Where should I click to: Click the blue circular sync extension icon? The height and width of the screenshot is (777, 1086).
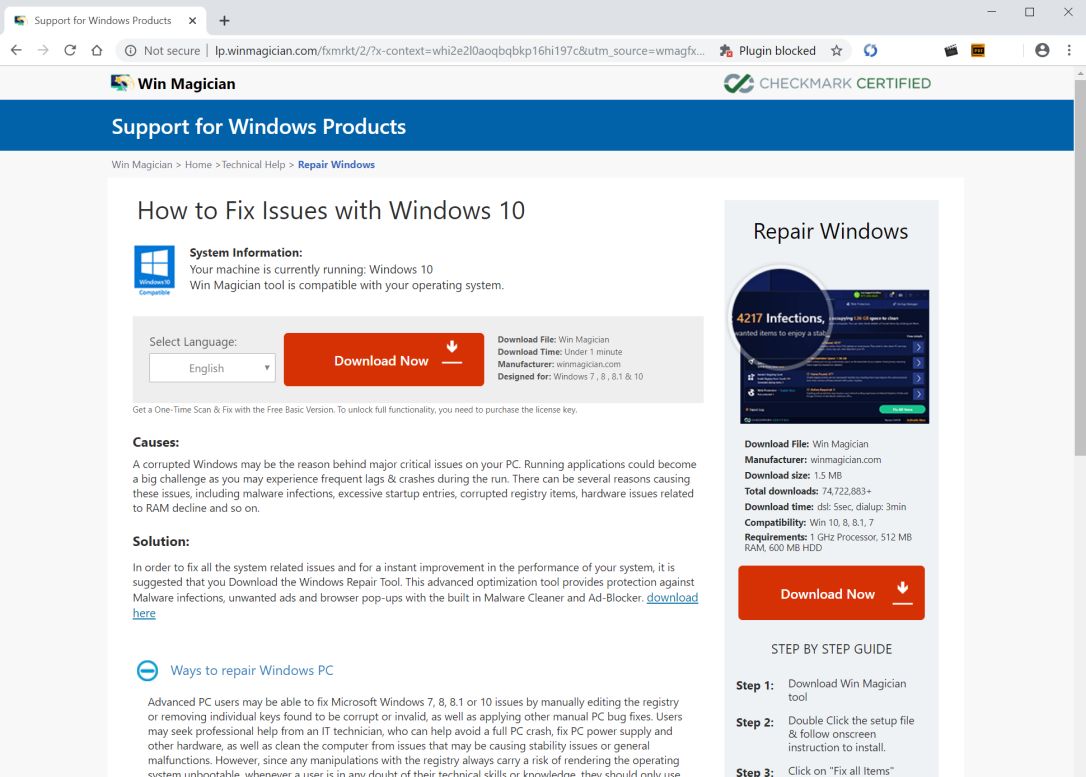point(871,51)
